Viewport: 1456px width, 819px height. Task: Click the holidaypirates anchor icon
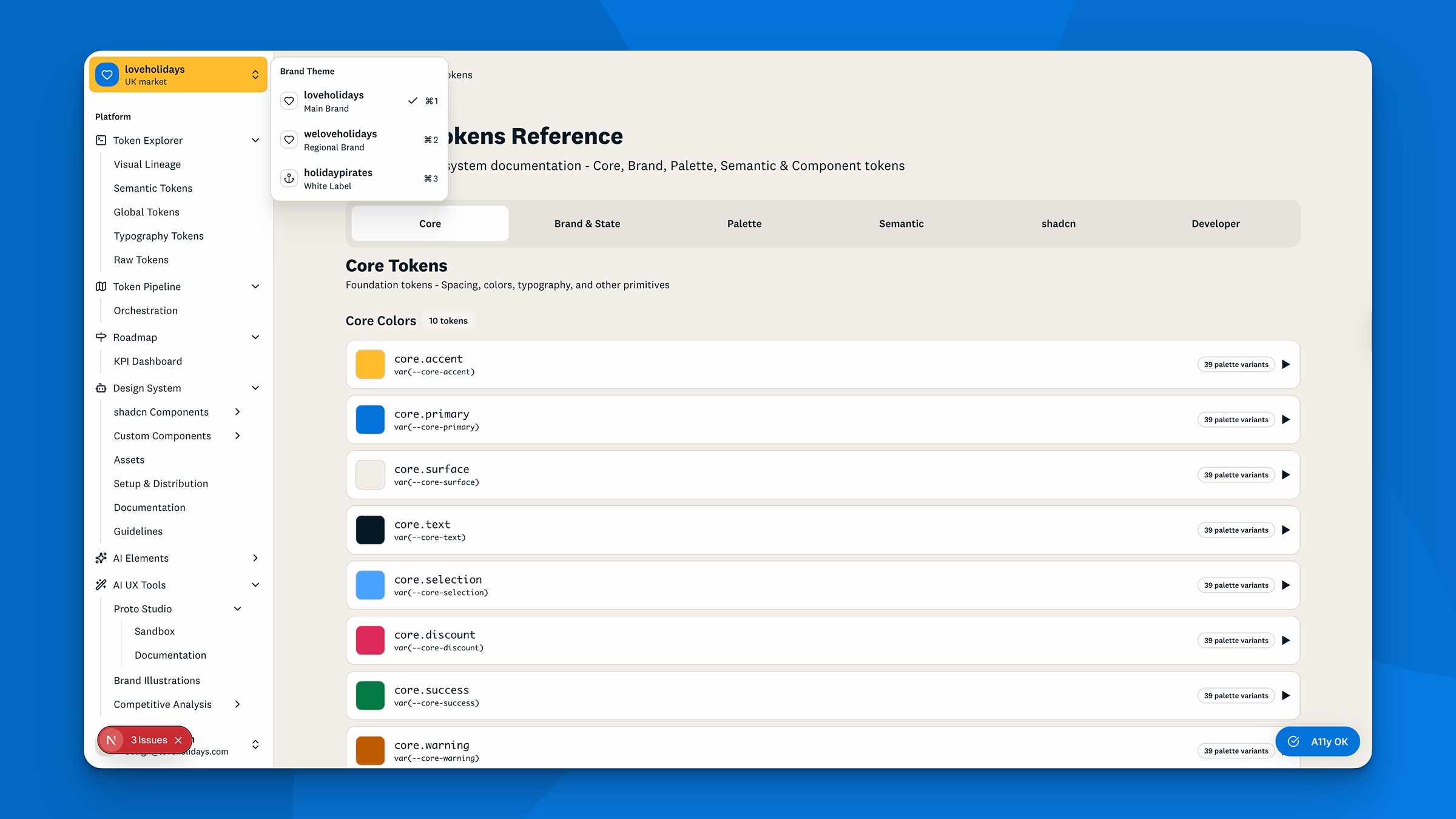point(289,178)
